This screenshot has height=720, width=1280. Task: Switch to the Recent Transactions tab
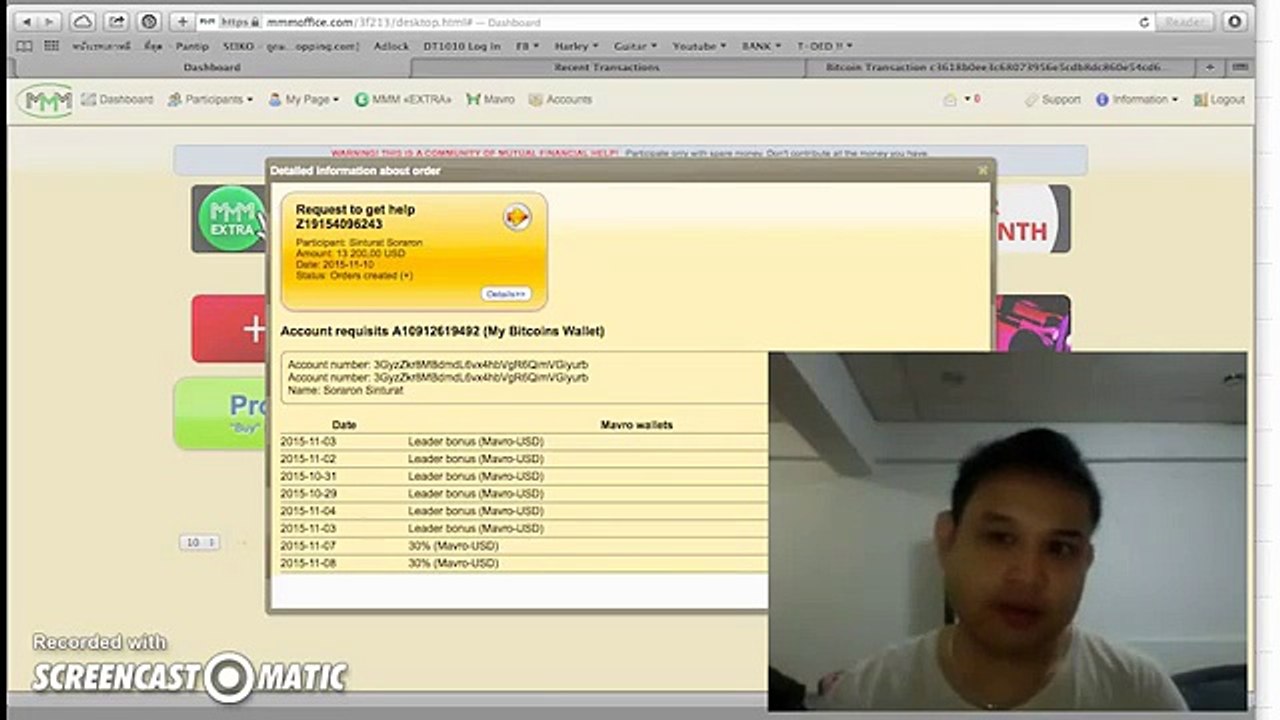coord(607,67)
